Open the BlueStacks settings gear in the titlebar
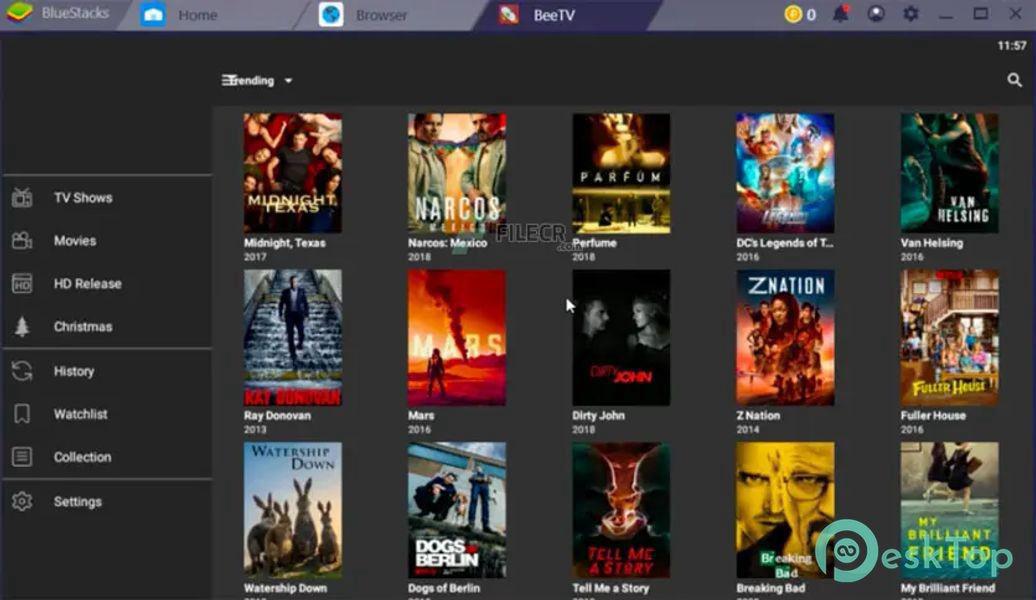 point(909,14)
